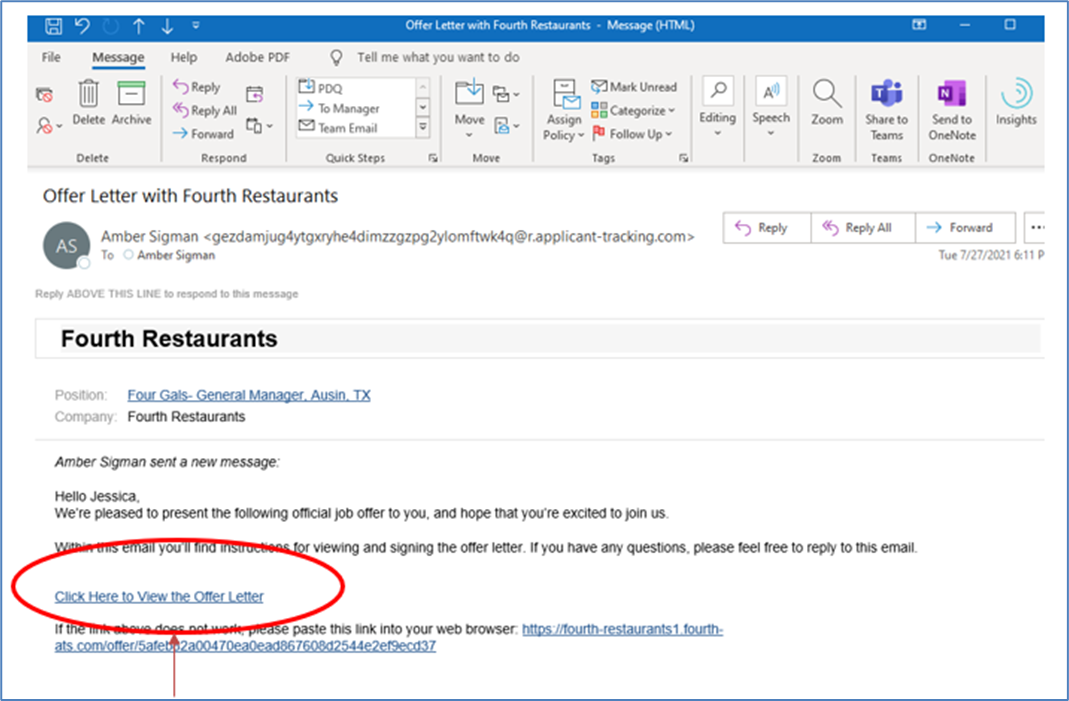Open the Junk email dropdown

click(49, 125)
